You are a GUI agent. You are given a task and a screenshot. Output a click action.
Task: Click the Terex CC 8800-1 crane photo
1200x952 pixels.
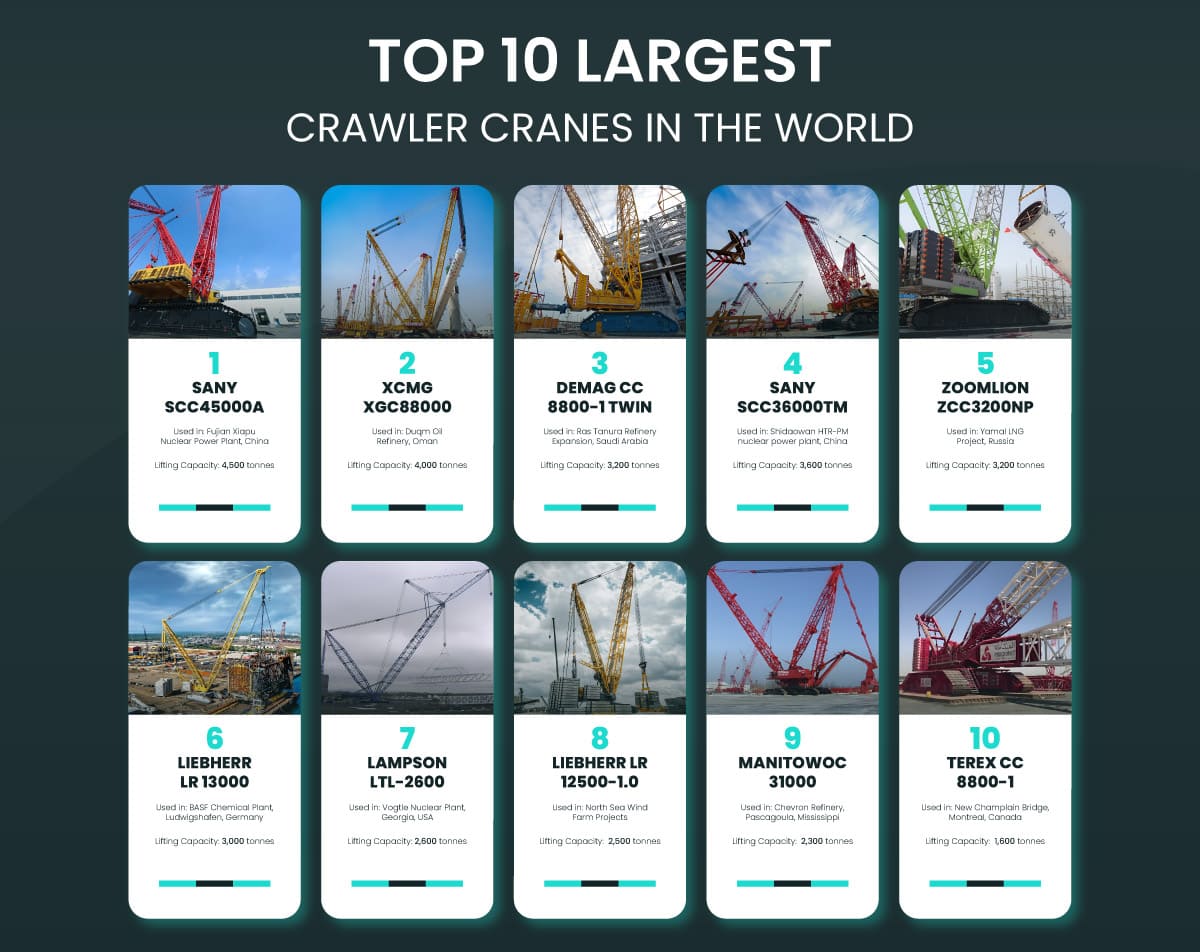point(985,640)
